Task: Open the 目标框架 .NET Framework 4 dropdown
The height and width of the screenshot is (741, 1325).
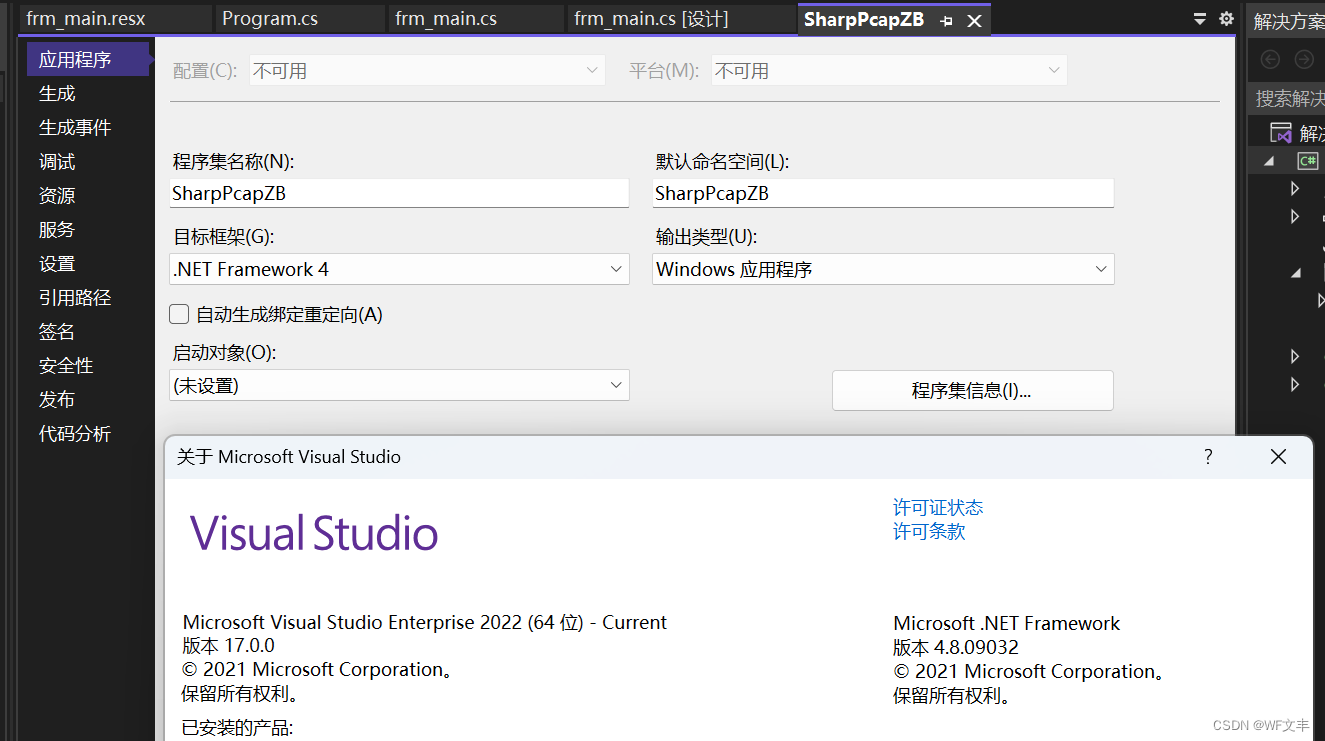Action: tap(399, 269)
